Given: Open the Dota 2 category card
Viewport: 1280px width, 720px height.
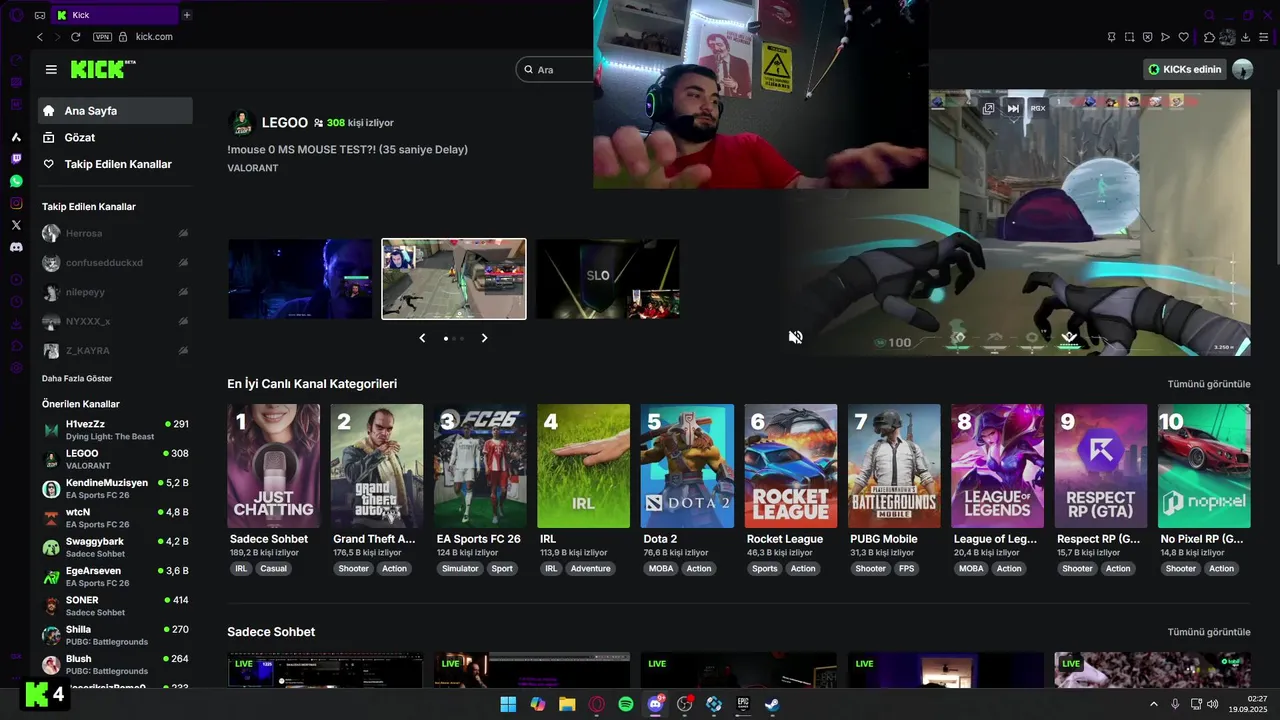Looking at the screenshot, I should coord(687,466).
